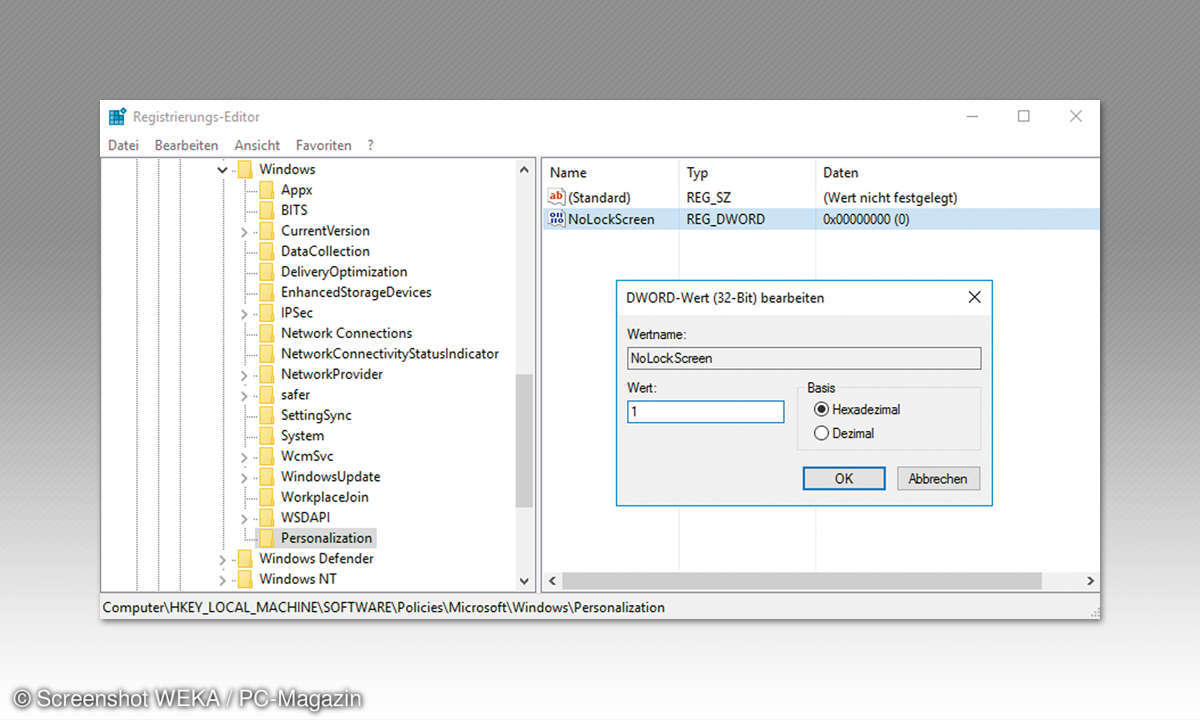Open the Datei menu

click(x=123, y=145)
